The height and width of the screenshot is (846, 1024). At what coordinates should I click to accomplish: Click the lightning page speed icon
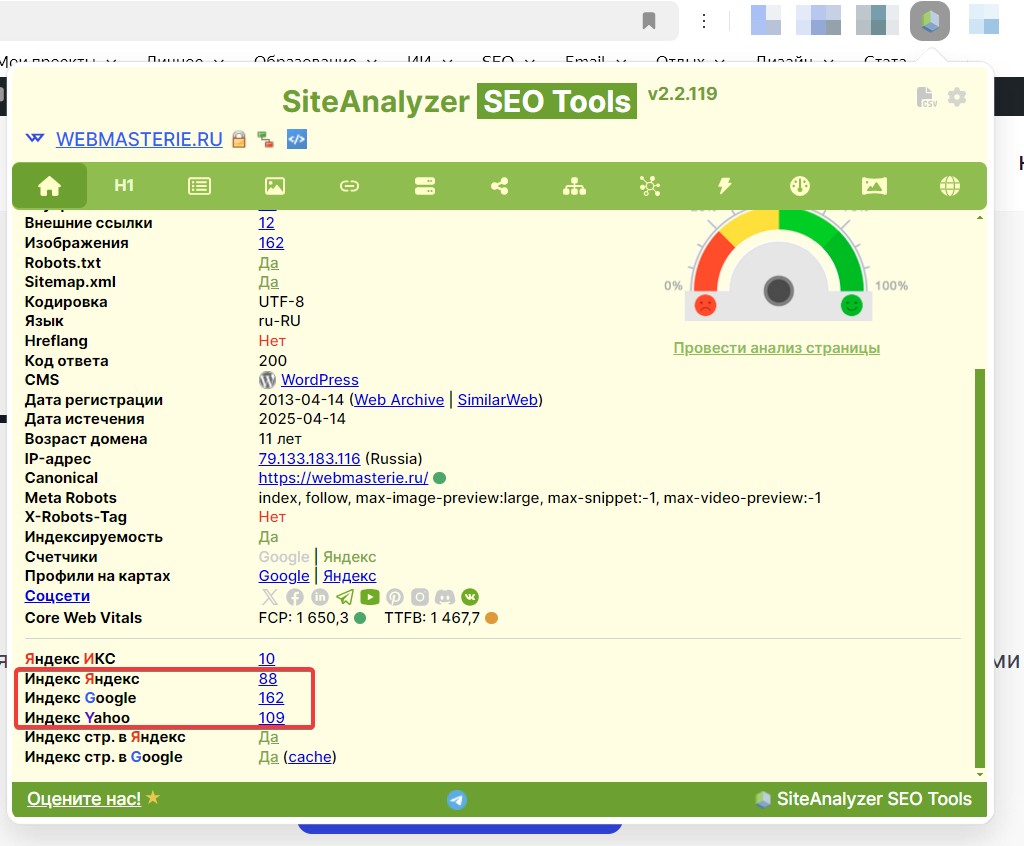click(x=724, y=186)
